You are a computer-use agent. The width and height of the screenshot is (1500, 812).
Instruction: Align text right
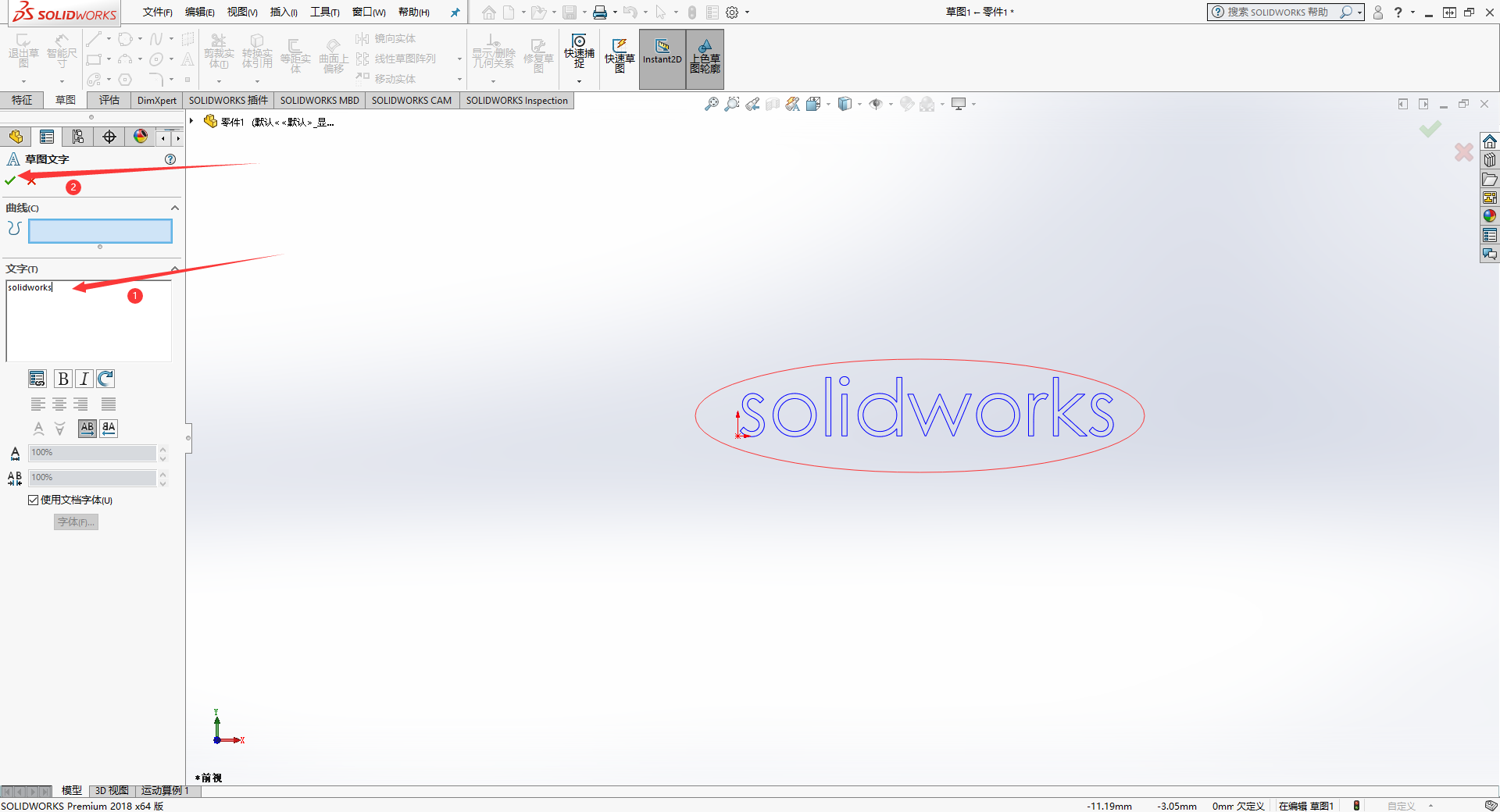tap(80, 404)
